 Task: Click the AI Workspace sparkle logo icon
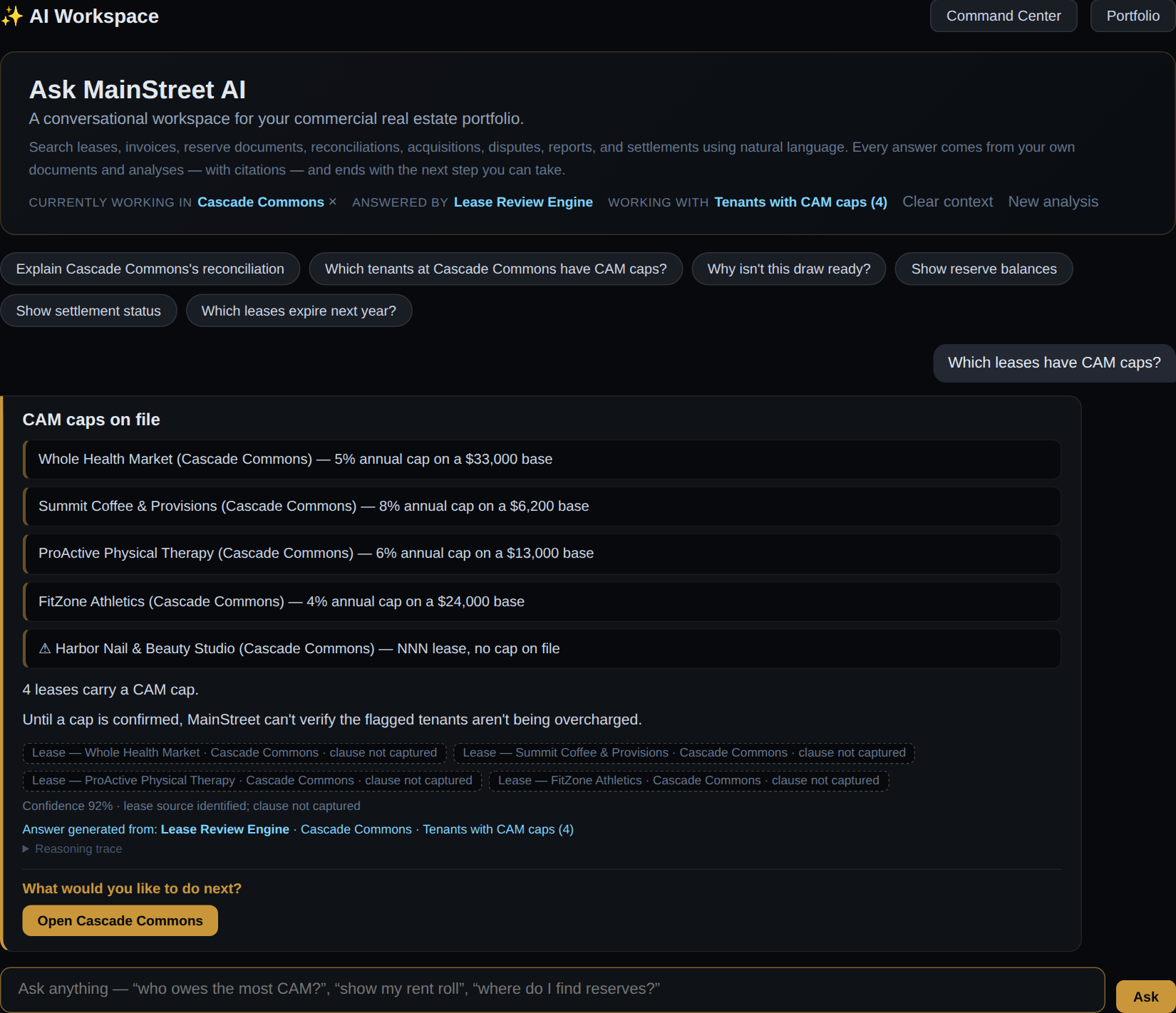point(12,16)
